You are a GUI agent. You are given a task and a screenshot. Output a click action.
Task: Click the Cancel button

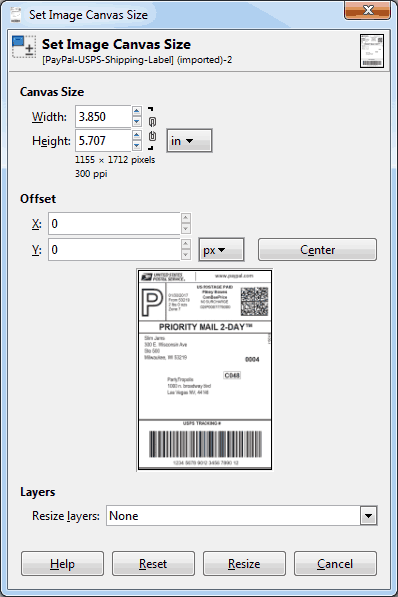coord(335,563)
